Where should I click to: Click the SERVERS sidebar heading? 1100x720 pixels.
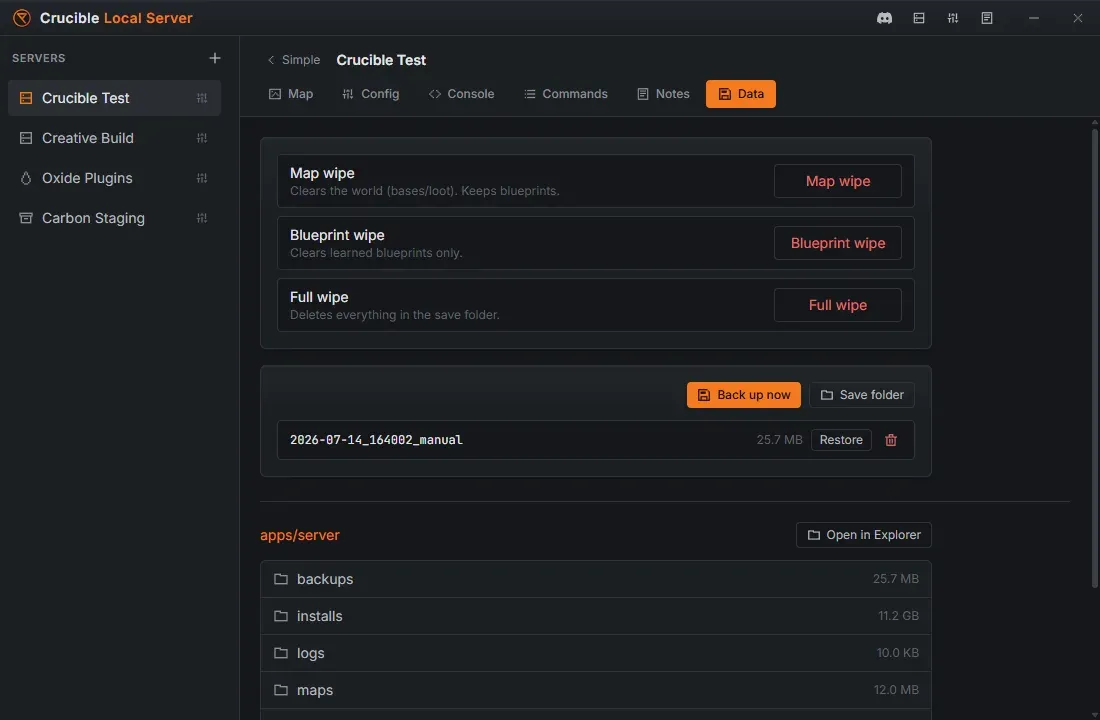coord(39,58)
